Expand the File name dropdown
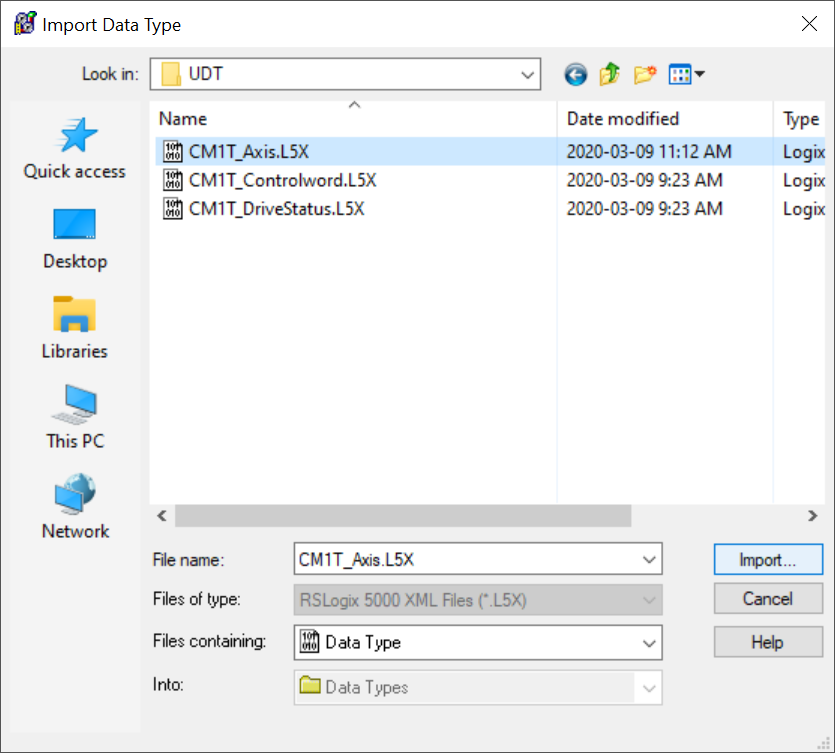835x753 pixels. (649, 560)
